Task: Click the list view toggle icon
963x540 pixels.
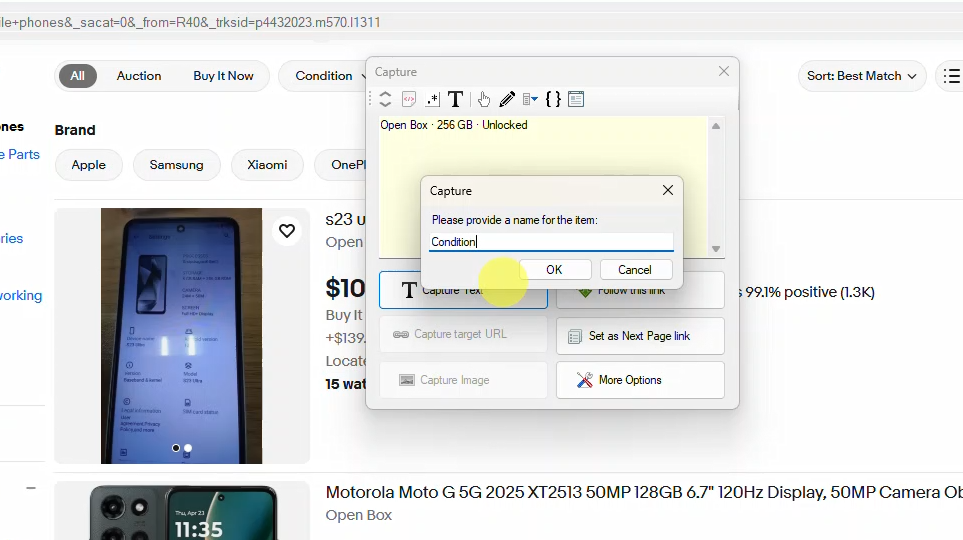Action: [x=951, y=76]
